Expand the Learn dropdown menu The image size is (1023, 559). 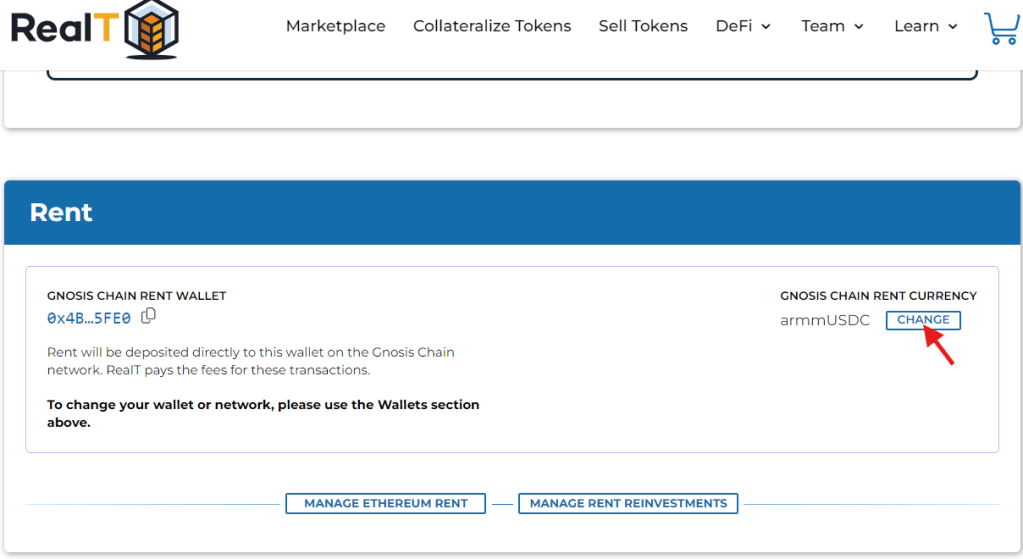pos(926,26)
